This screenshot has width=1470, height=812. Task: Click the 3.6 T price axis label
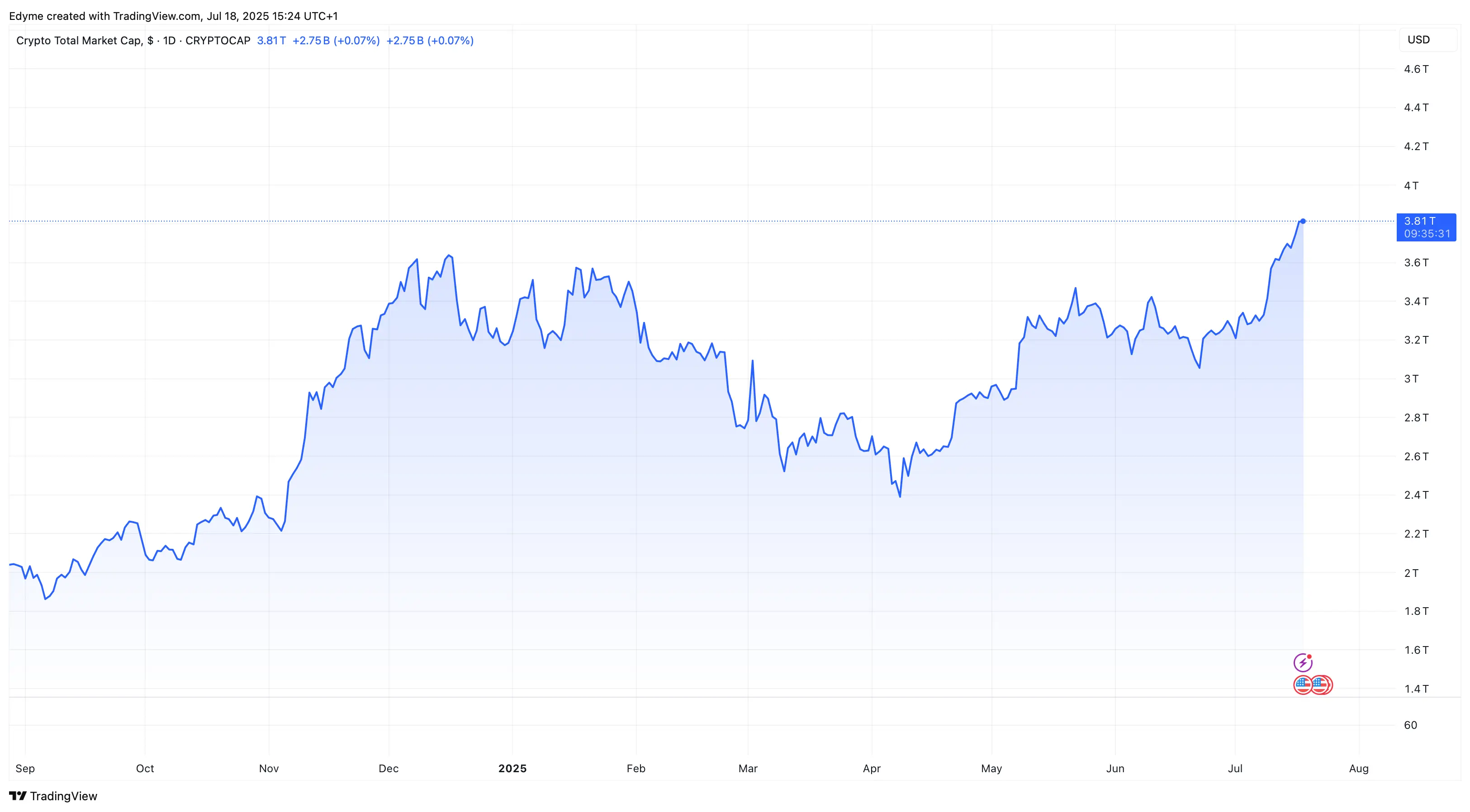point(1416,263)
